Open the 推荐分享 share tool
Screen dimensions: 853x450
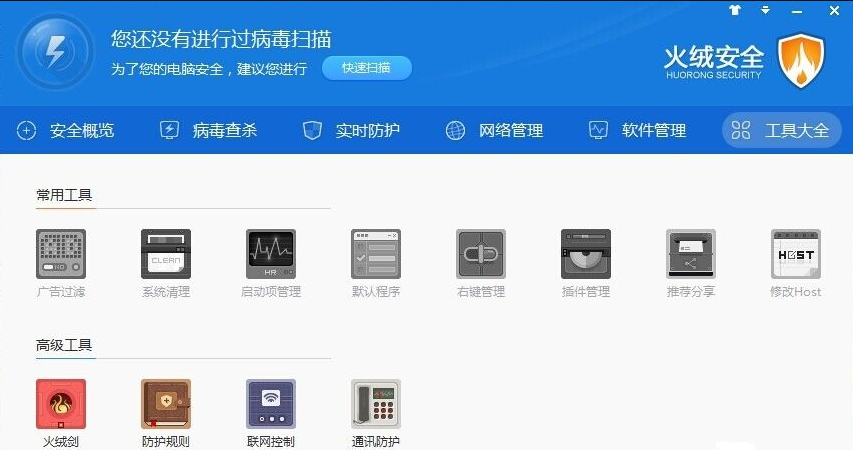tap(691, 254)
